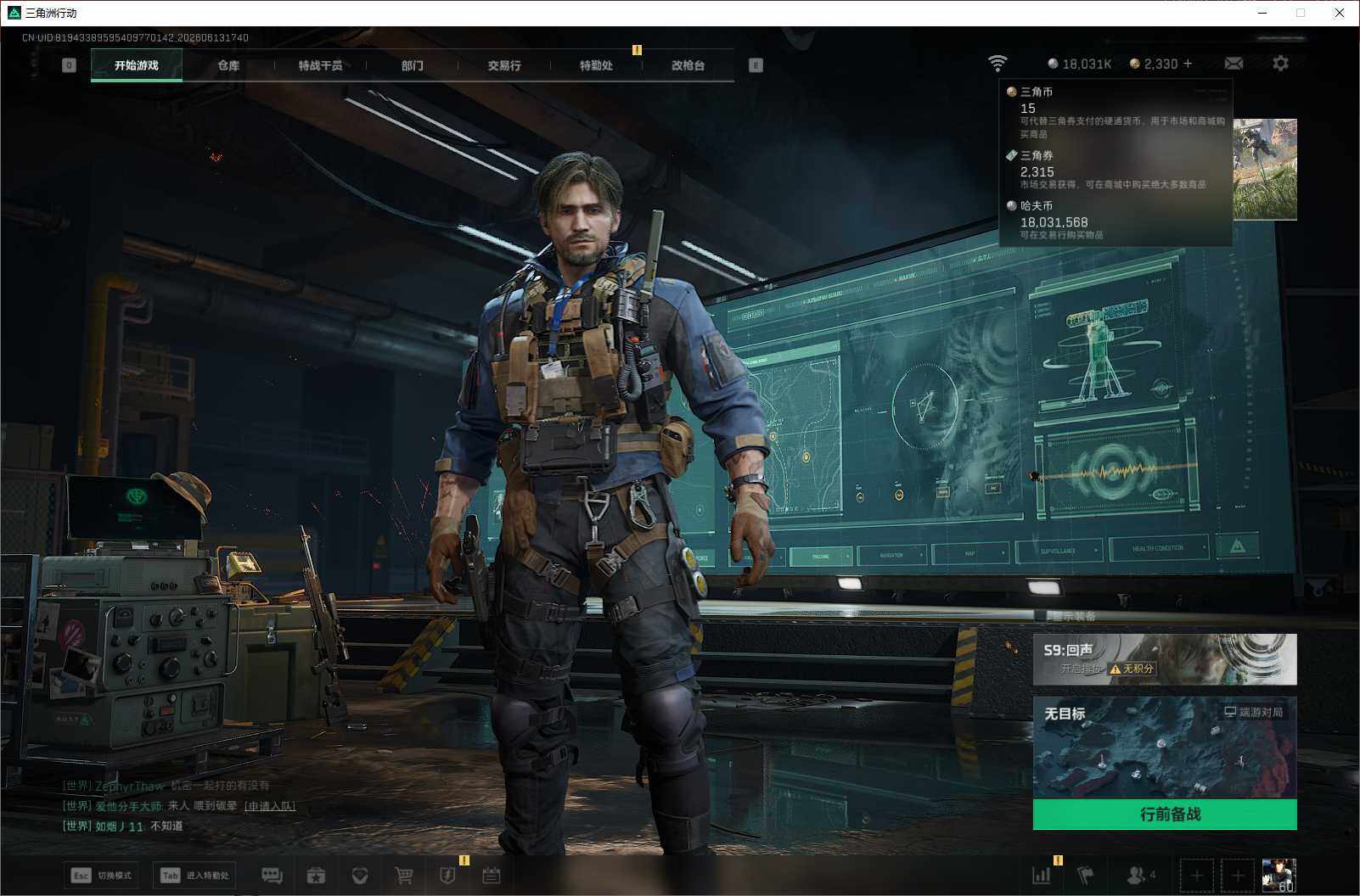Switch to the 仓库 tab

pyautogui.click(x=228, y=65)
